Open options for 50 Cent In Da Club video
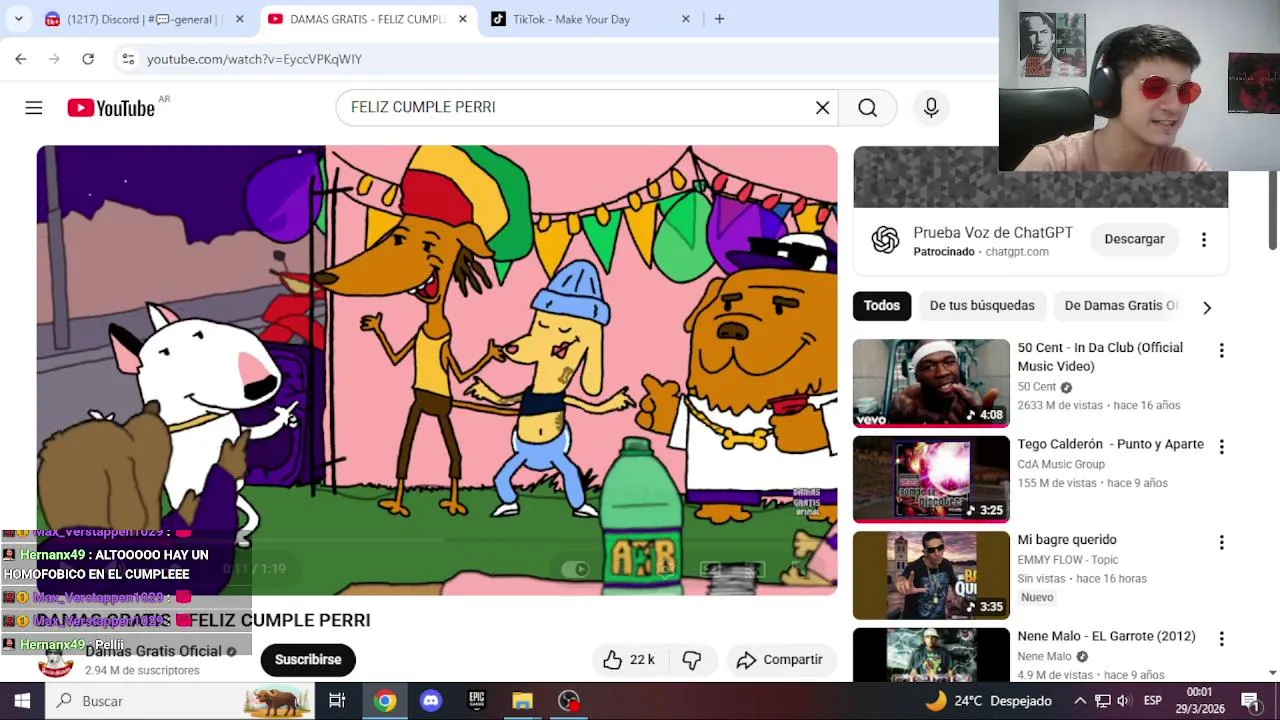1280x720 pixels. [x=1221, y=350]
